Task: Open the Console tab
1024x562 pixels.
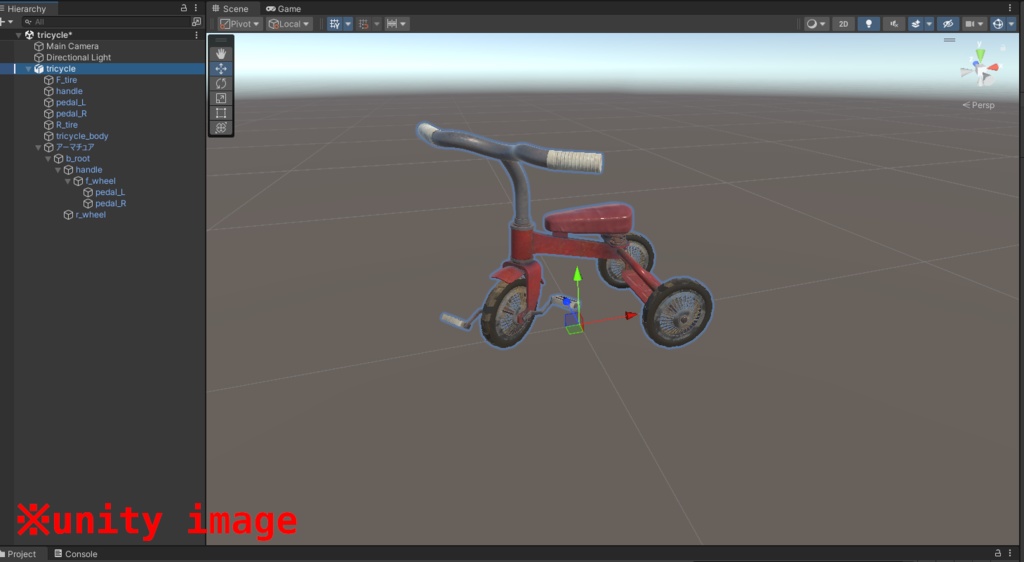Action: [76, 554]
